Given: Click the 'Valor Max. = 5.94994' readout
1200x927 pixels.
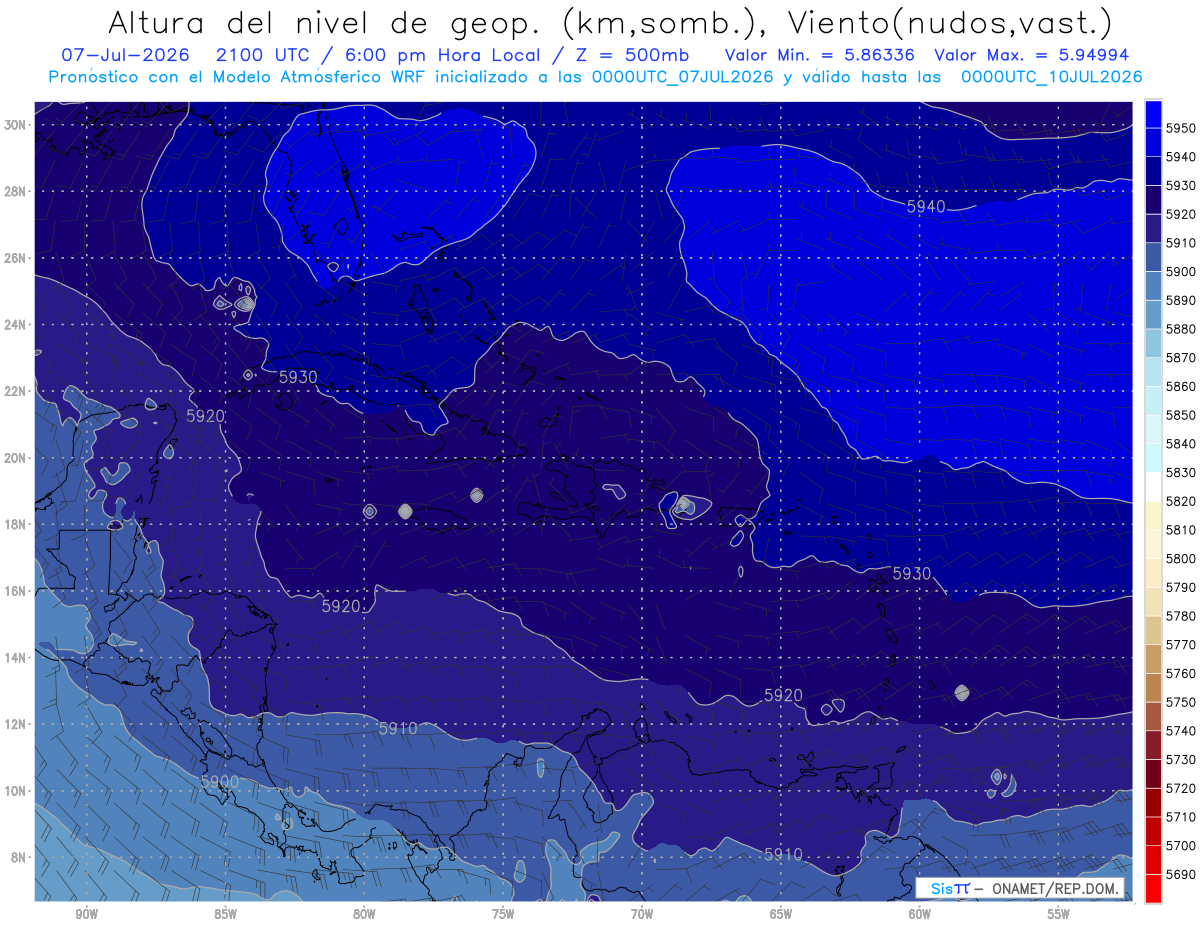Looking at the screenshot, I should pos(1032,55).
